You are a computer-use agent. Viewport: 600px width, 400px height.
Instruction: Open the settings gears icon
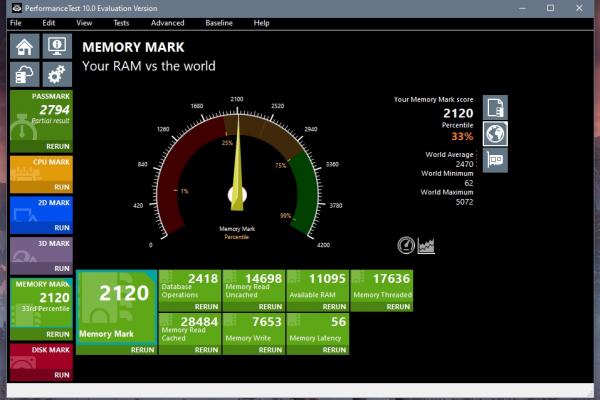[x=57, y=74]
